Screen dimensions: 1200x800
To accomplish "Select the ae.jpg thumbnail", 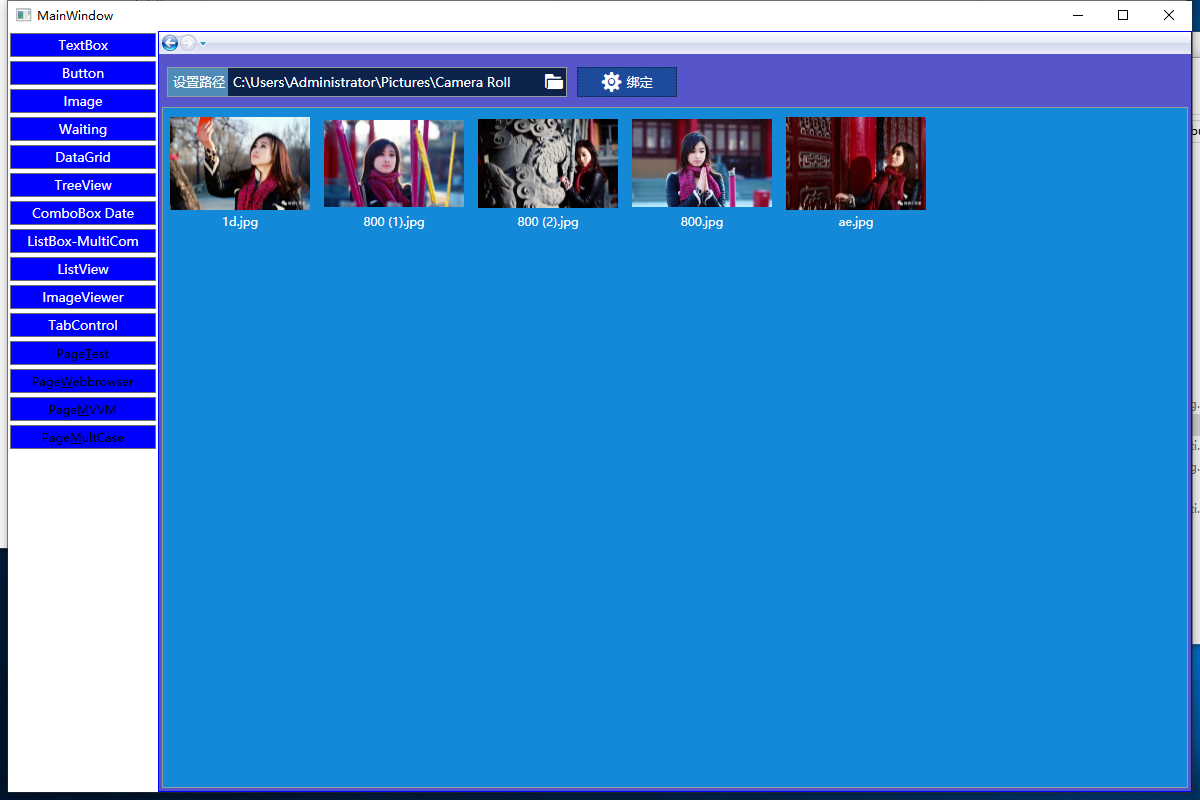I will point(856,163).
